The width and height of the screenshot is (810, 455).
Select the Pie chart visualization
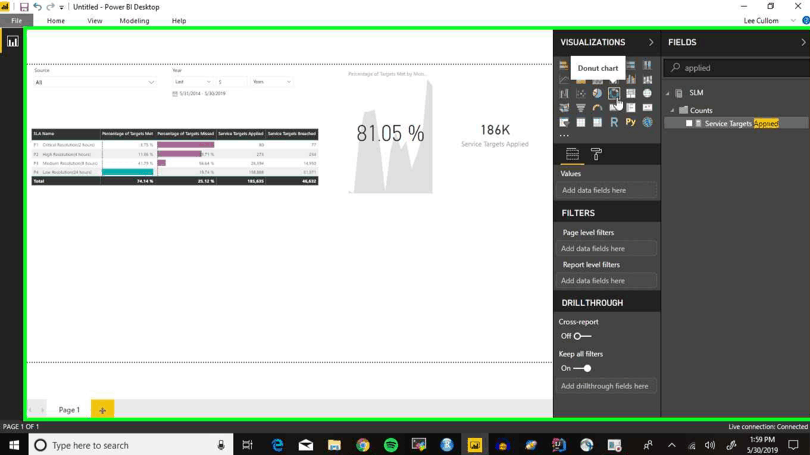tap(597, 93)
